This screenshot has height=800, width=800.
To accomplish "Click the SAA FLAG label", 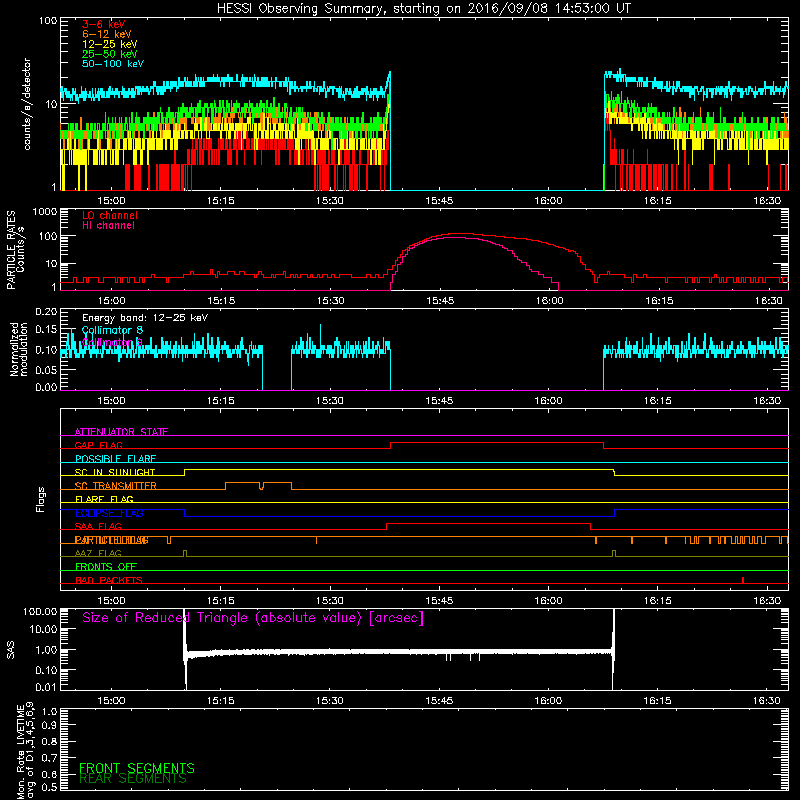I will tap(98, 526).
